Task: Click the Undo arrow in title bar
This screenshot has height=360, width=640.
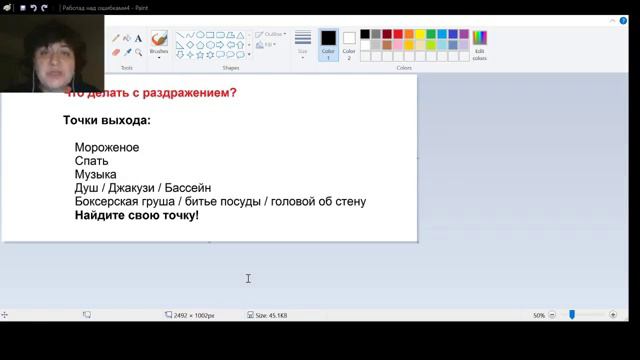Action: [33, 8]
